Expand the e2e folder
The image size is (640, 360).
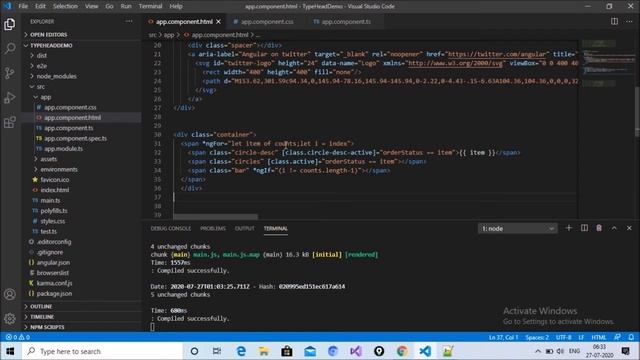tap(82, 66)
